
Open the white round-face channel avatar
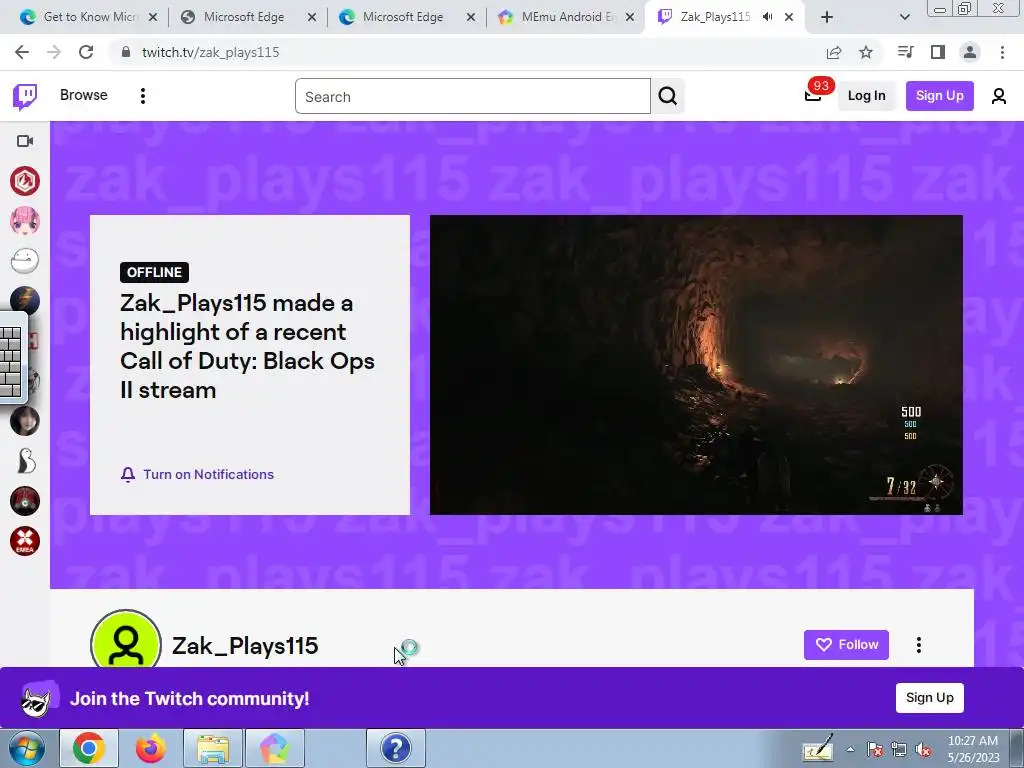(25, 261)
